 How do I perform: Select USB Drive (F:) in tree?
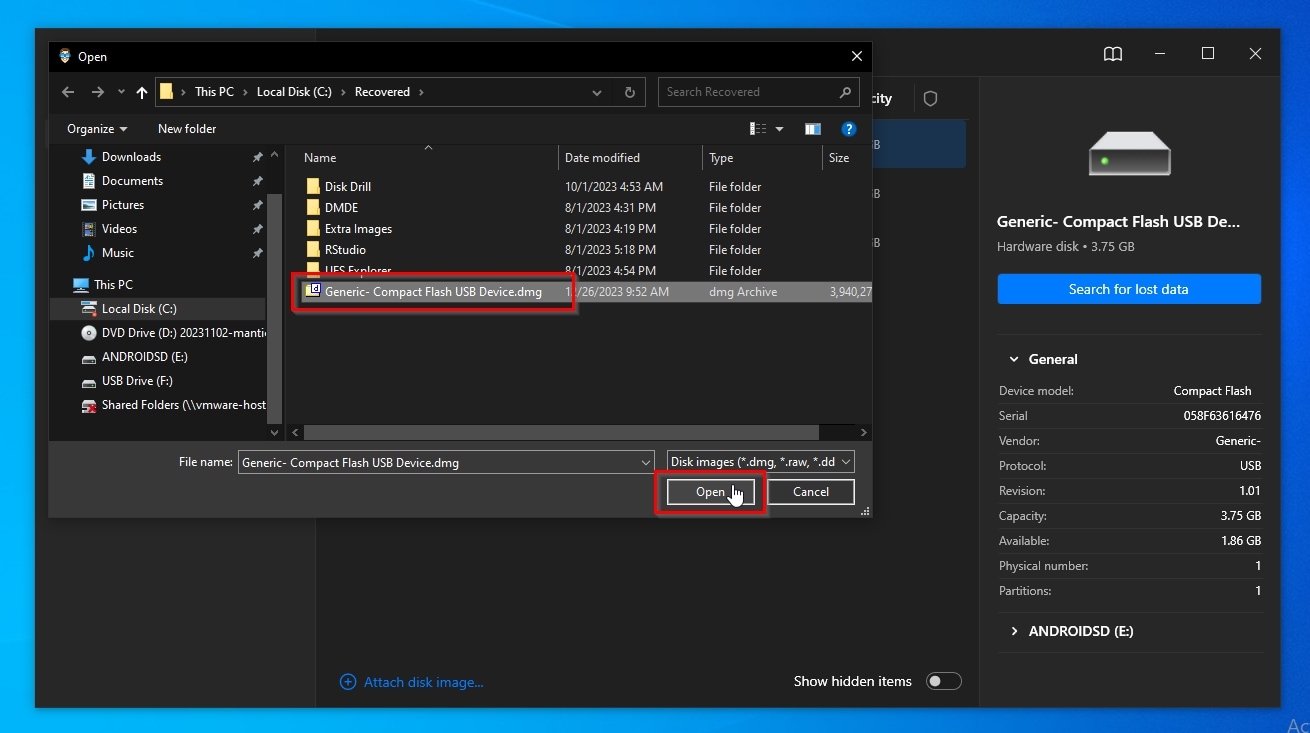[137, 381]
